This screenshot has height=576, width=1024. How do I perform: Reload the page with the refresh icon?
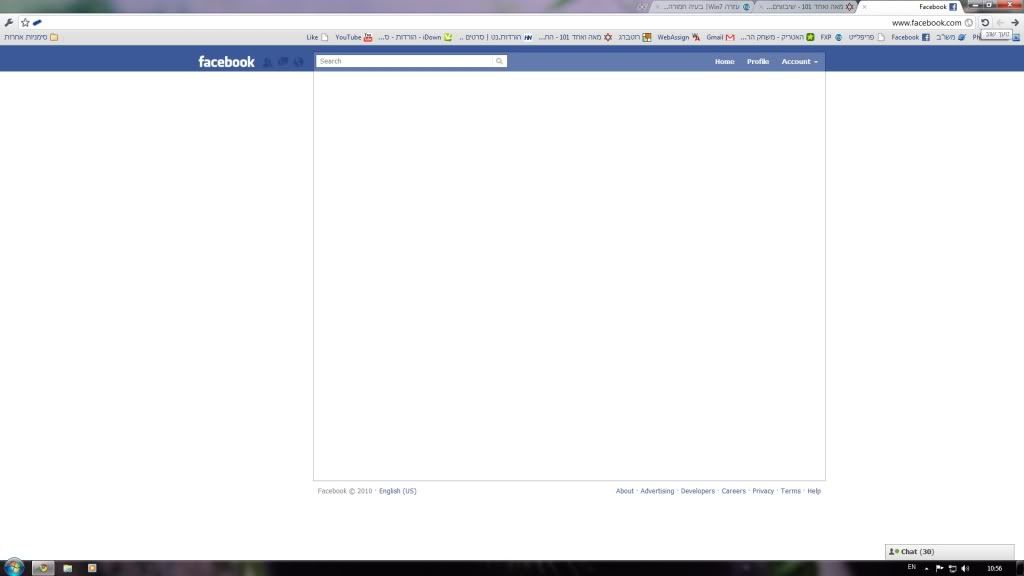click(x=985, y=22)
